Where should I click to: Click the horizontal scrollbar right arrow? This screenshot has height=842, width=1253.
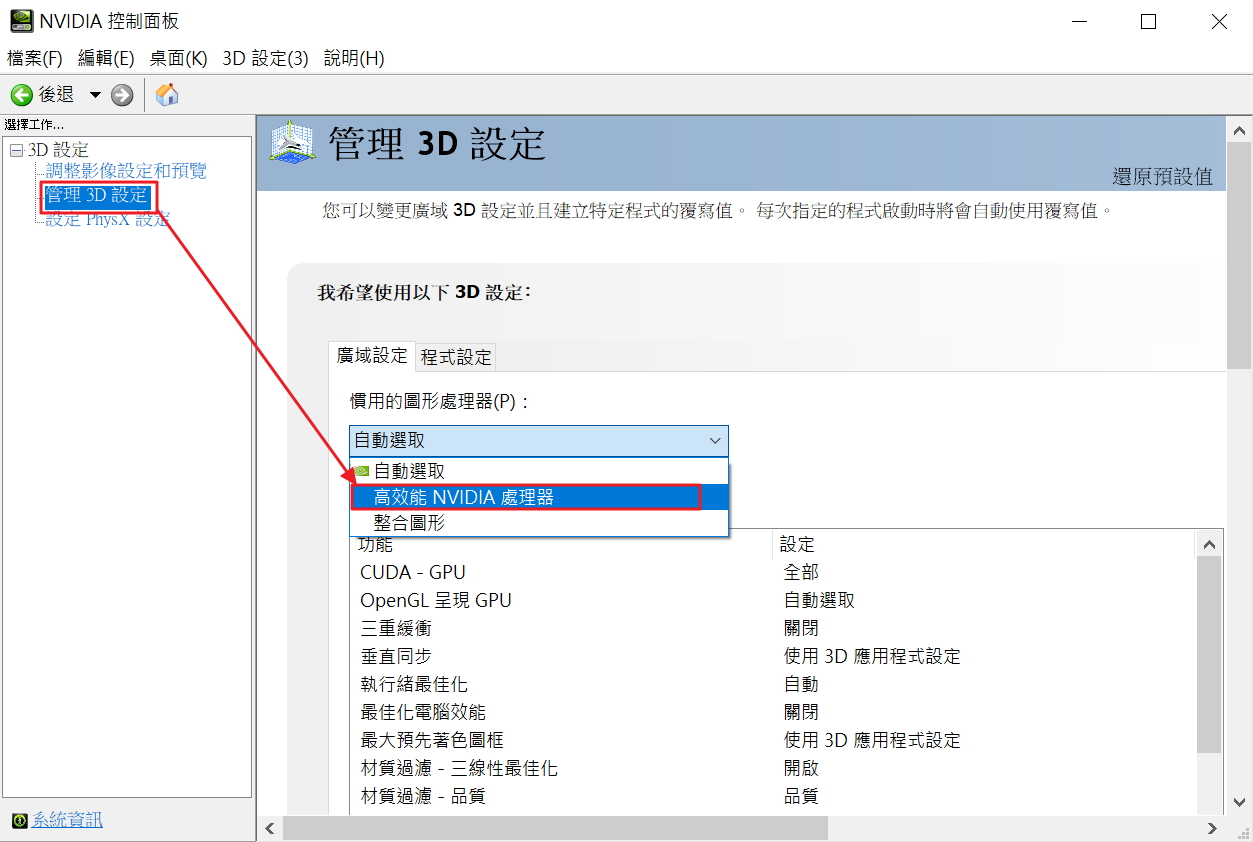(x=1212, y=828)
